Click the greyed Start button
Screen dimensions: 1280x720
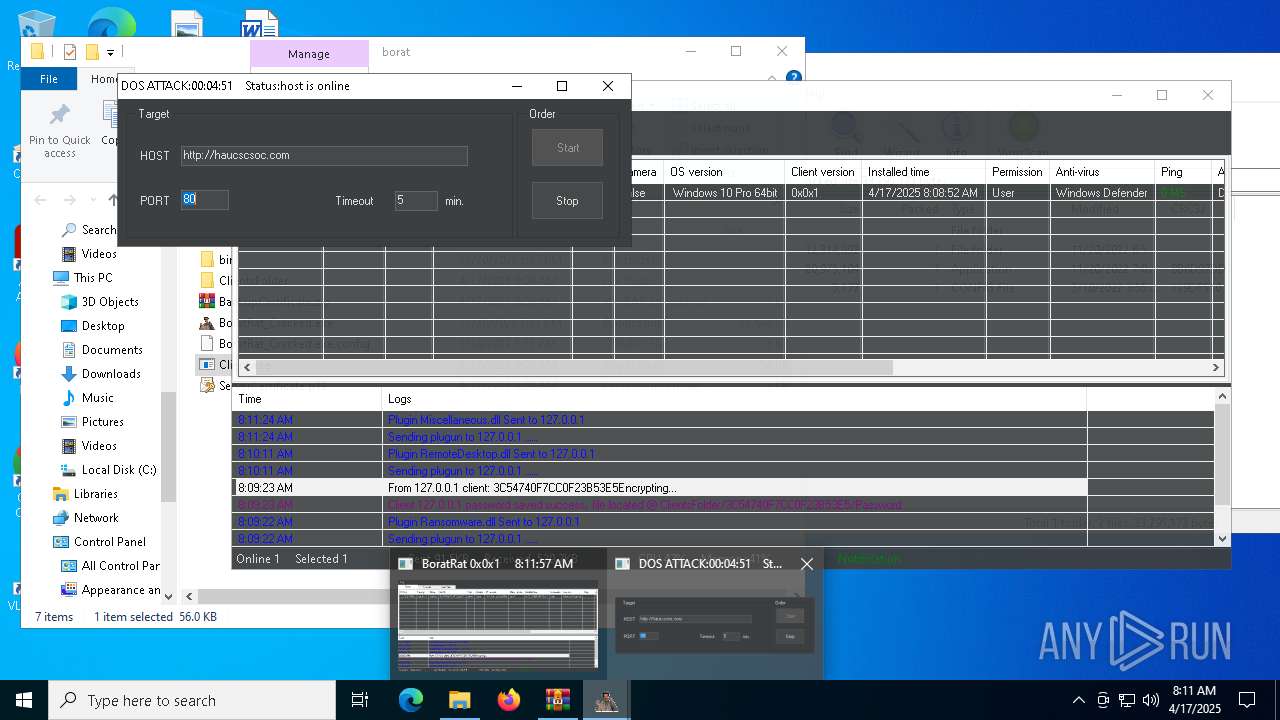point(567,147)
